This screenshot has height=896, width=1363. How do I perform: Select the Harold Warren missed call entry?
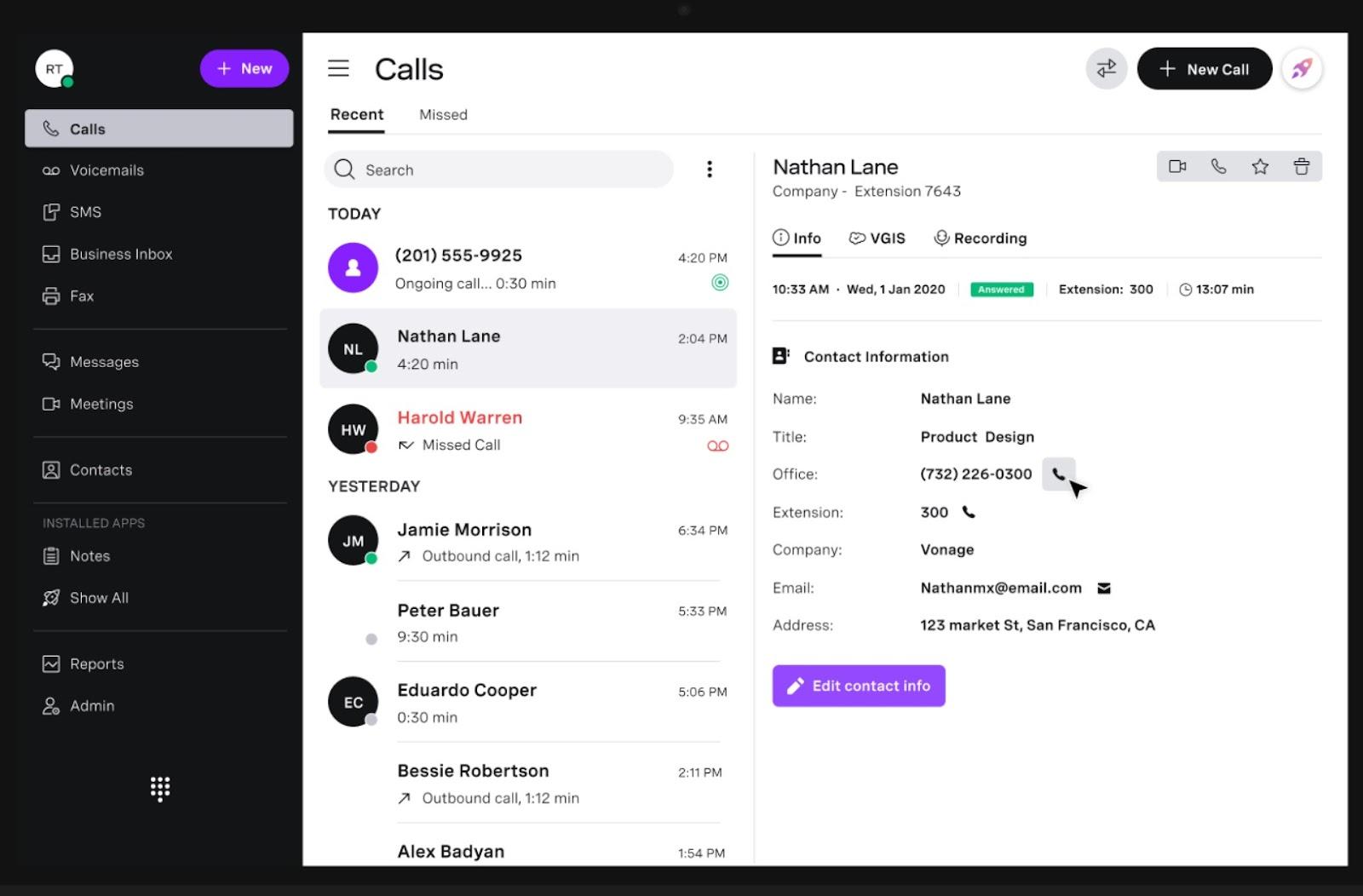pos(528,430)
